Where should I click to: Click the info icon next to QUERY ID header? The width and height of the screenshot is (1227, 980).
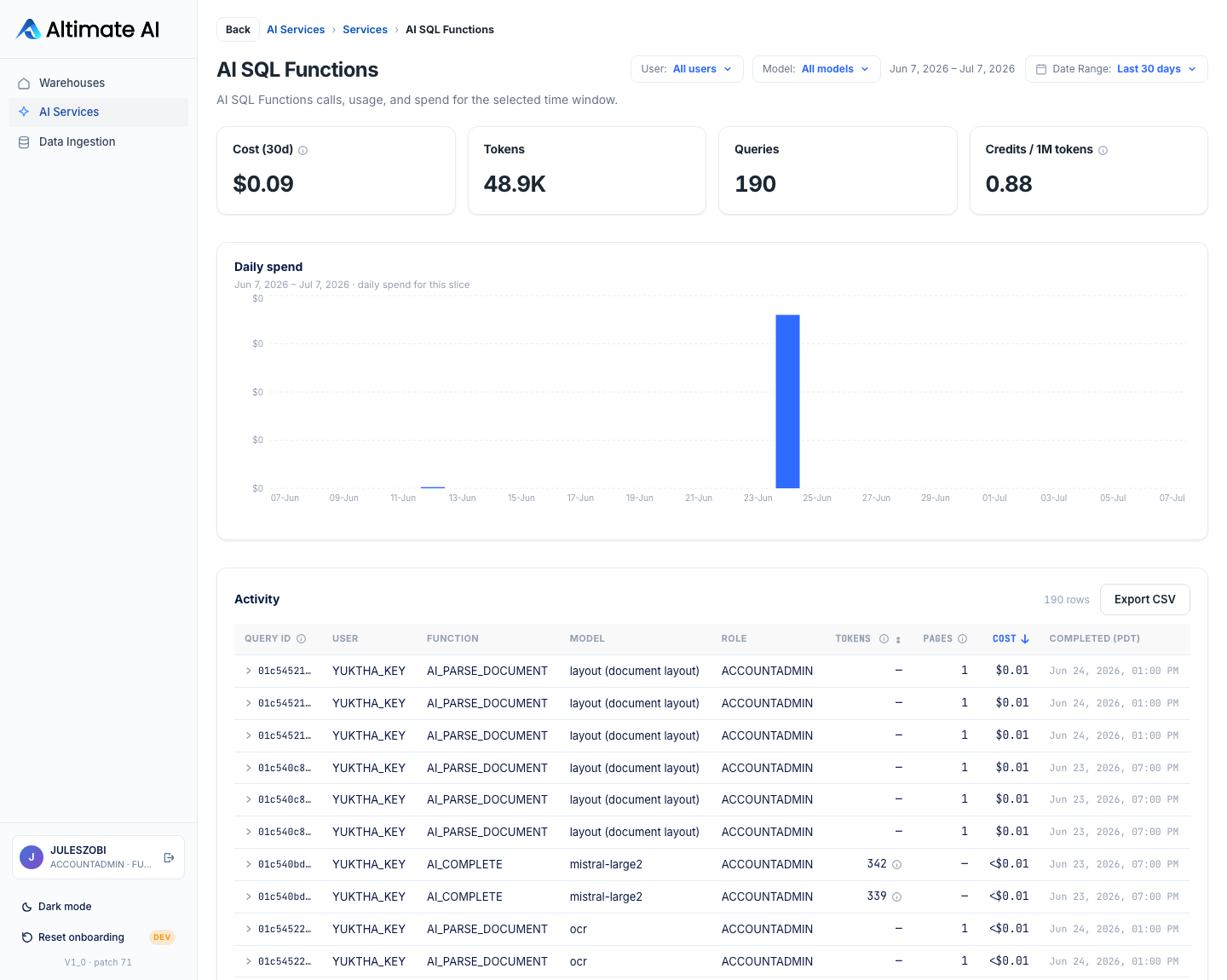click(x=302, y=639)
